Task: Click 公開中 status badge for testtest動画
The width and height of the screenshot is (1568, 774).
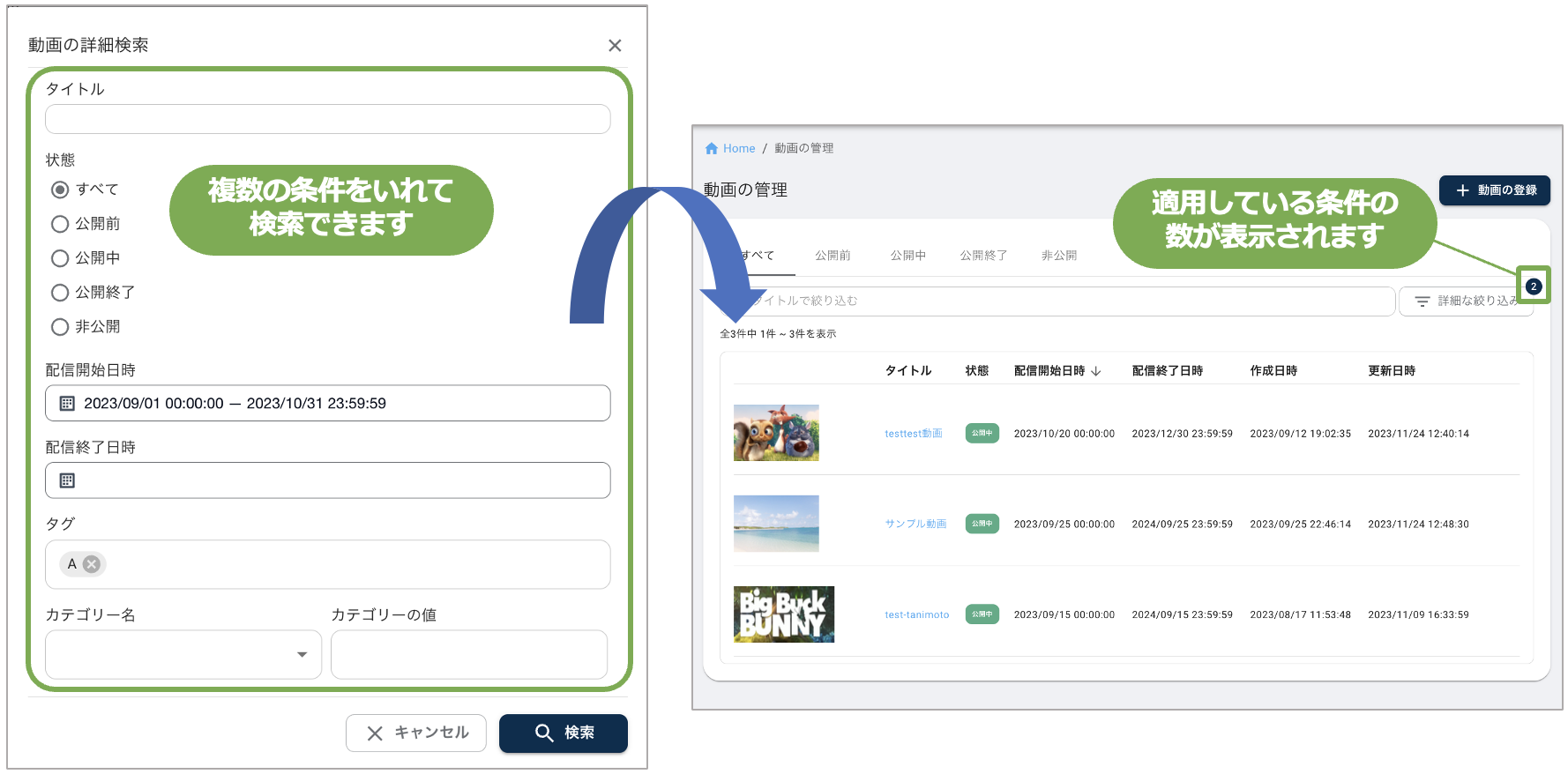Action: [982, 434]
